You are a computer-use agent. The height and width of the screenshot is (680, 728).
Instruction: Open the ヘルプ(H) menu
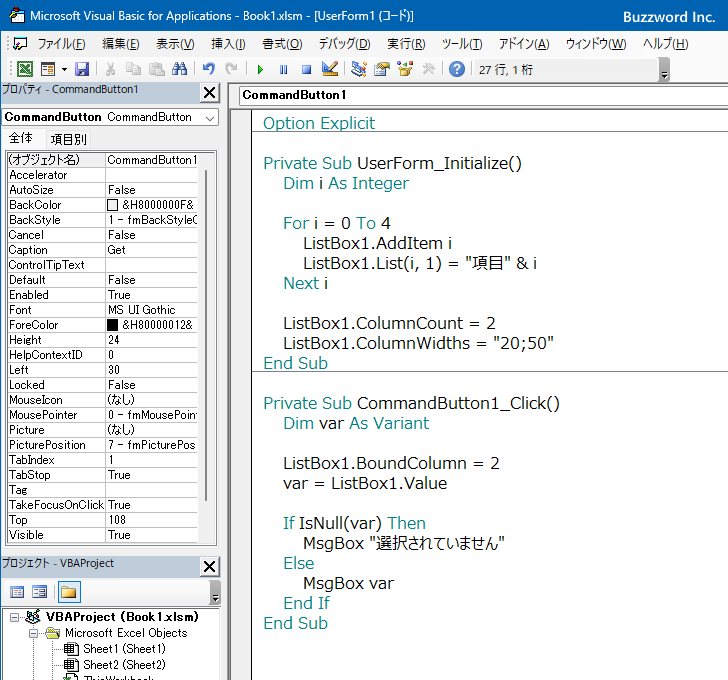(x=665, y=44)
